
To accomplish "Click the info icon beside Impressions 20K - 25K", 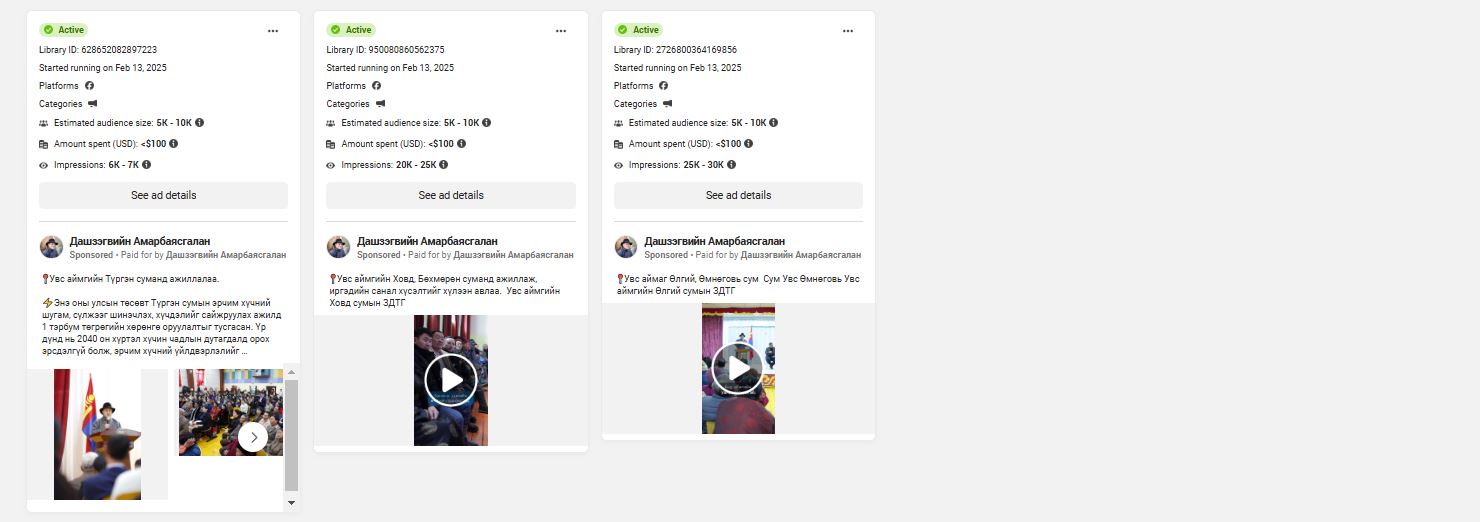I will pos(443,164).
